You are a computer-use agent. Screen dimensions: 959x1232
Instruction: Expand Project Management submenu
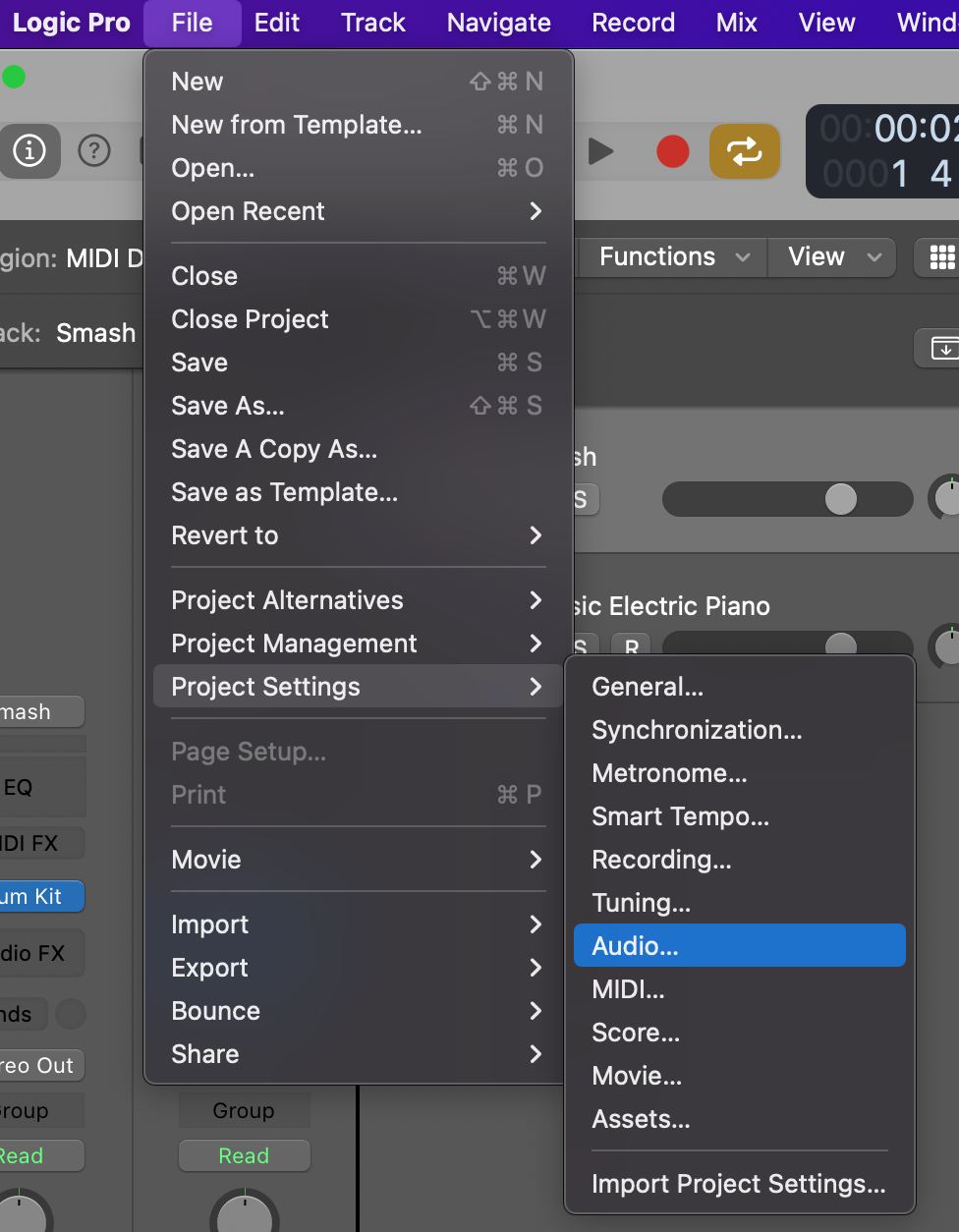pos(358,643)
